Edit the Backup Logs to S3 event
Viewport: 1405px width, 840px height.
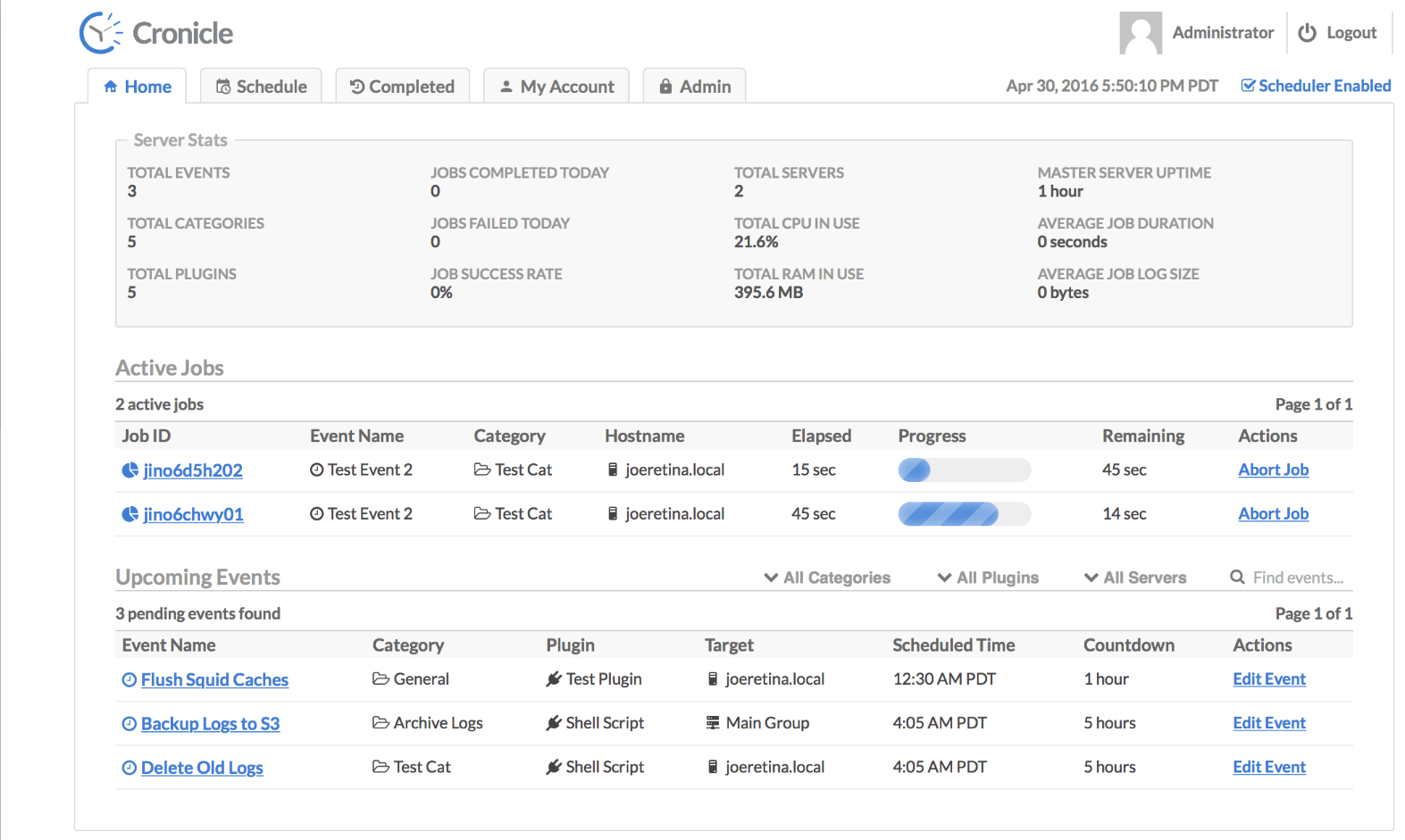(x=1268, y=723)
